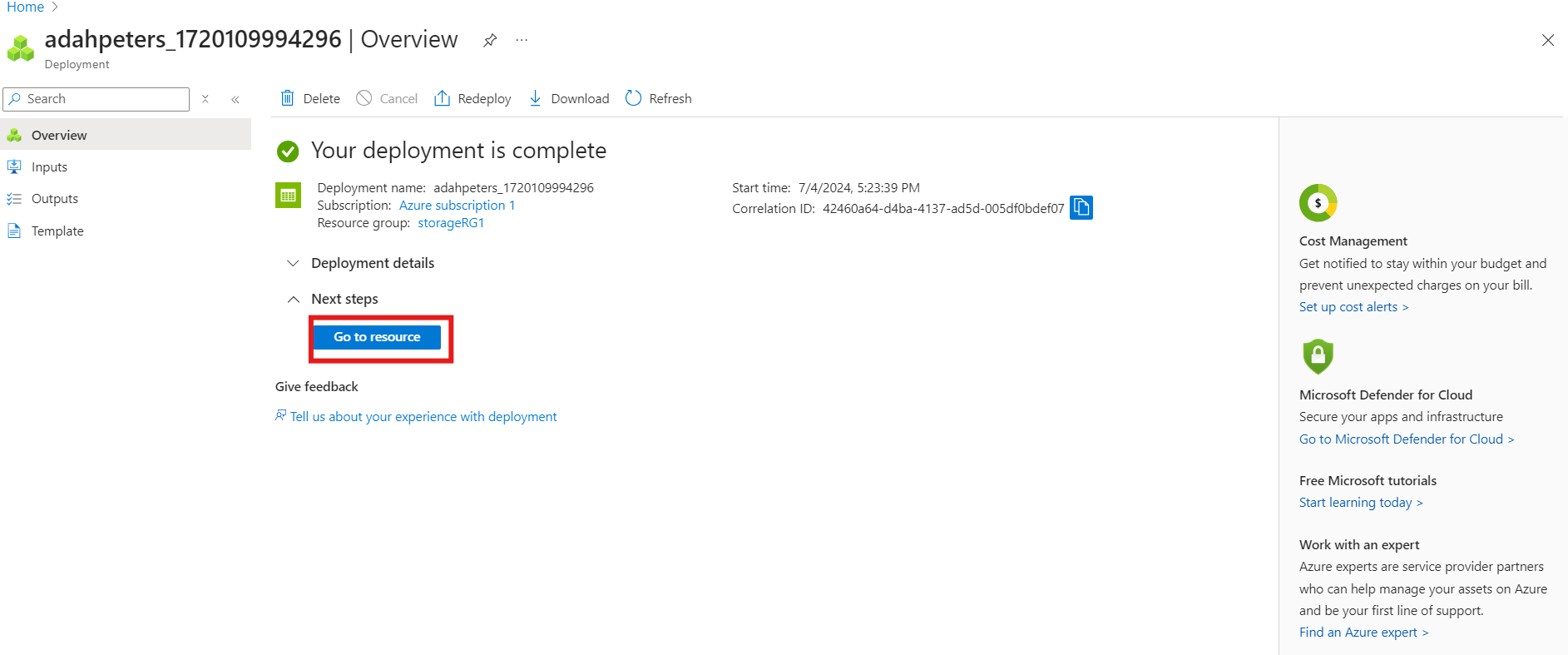Open Template in the left menu

tap(126, 231)
